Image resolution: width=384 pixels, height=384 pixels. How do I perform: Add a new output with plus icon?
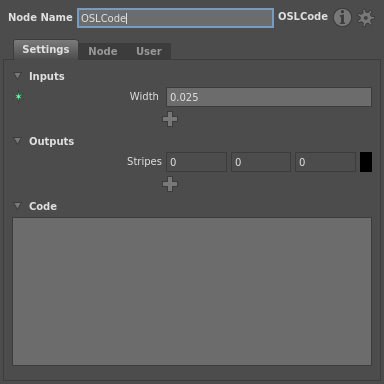click(x=170, y=184)
